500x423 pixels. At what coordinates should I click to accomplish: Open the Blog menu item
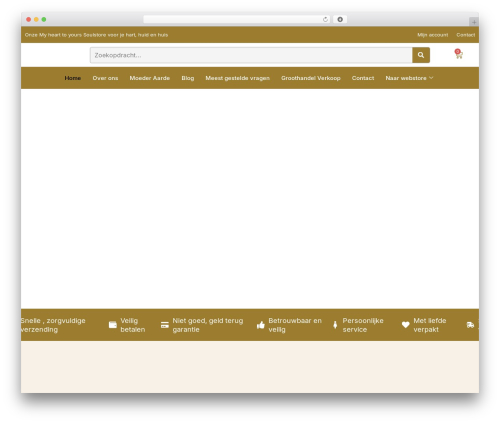(188, 78)
